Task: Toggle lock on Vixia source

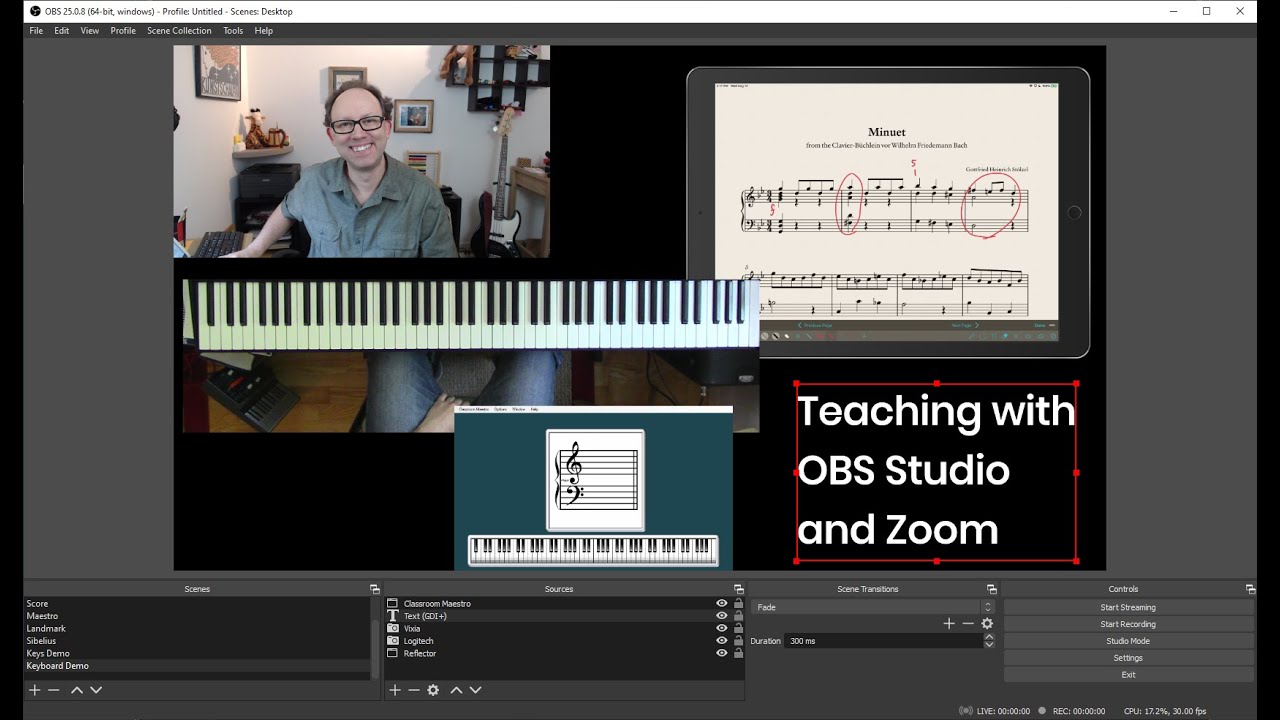Action: point(738,628)
